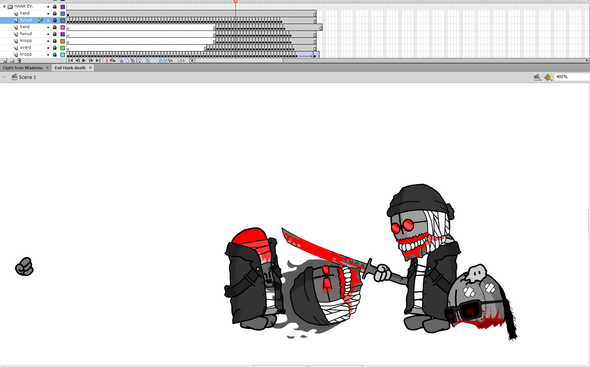Close the Fight Scen Madness tab

47,68
